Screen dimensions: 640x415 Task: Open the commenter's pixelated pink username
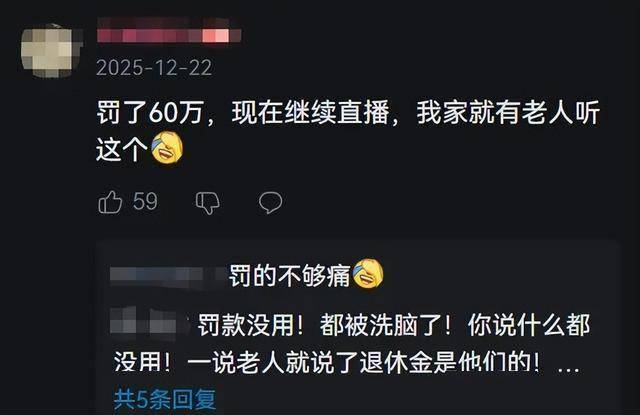pyautogui.click(x=169, y=34)
